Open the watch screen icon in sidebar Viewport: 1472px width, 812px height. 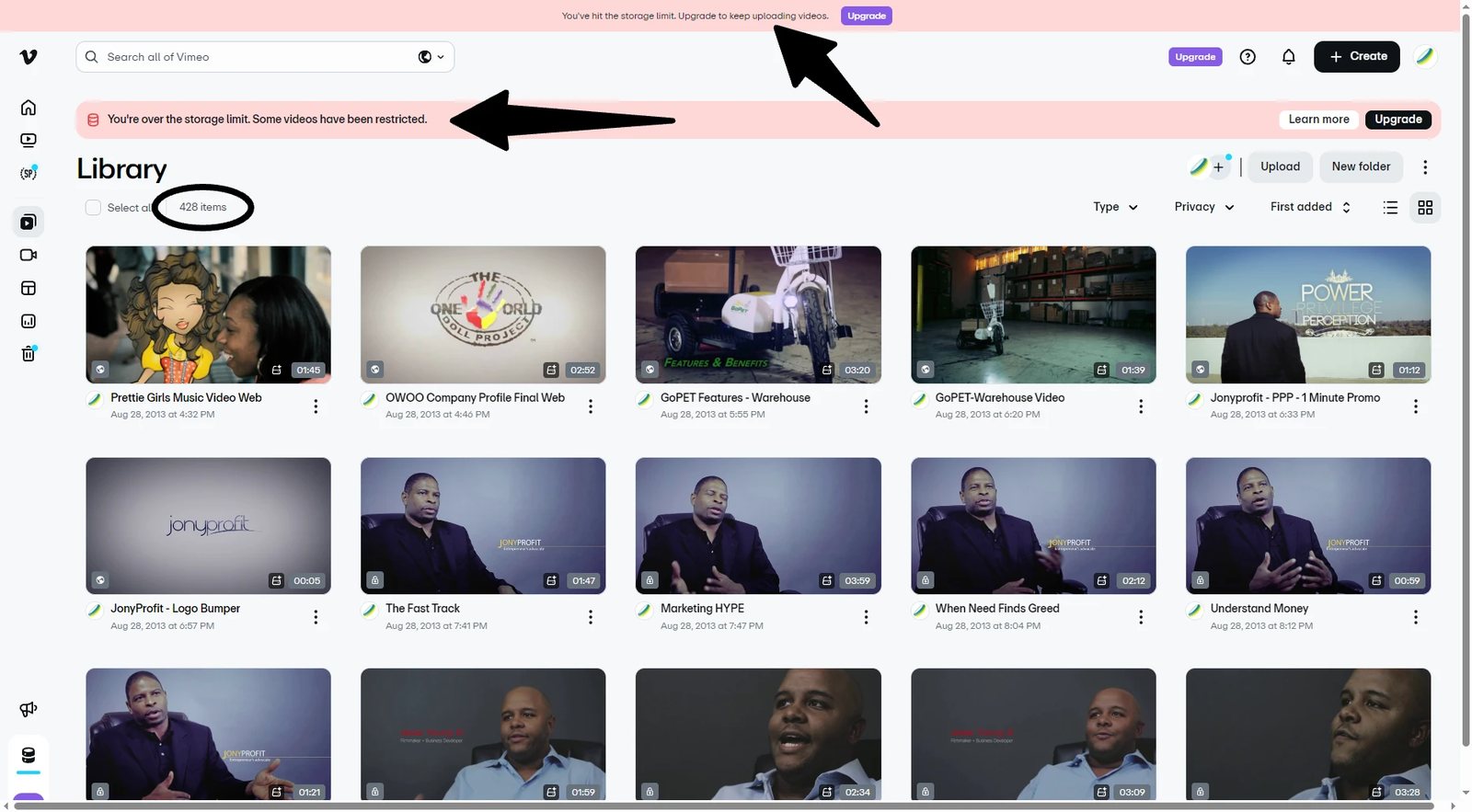[x=29, y=141]
